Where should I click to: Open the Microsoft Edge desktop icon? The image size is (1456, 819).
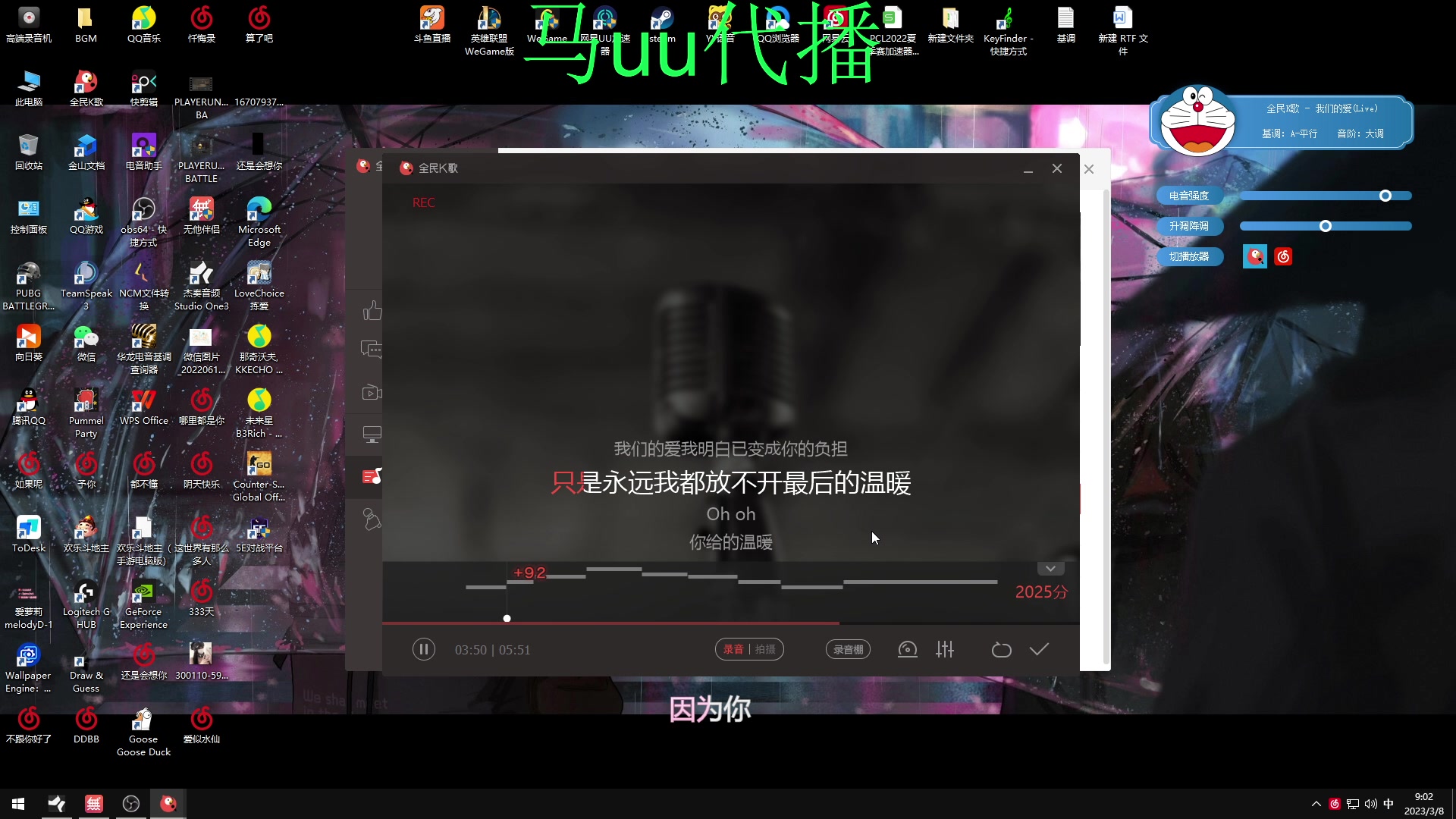click(x=259, y=221)
